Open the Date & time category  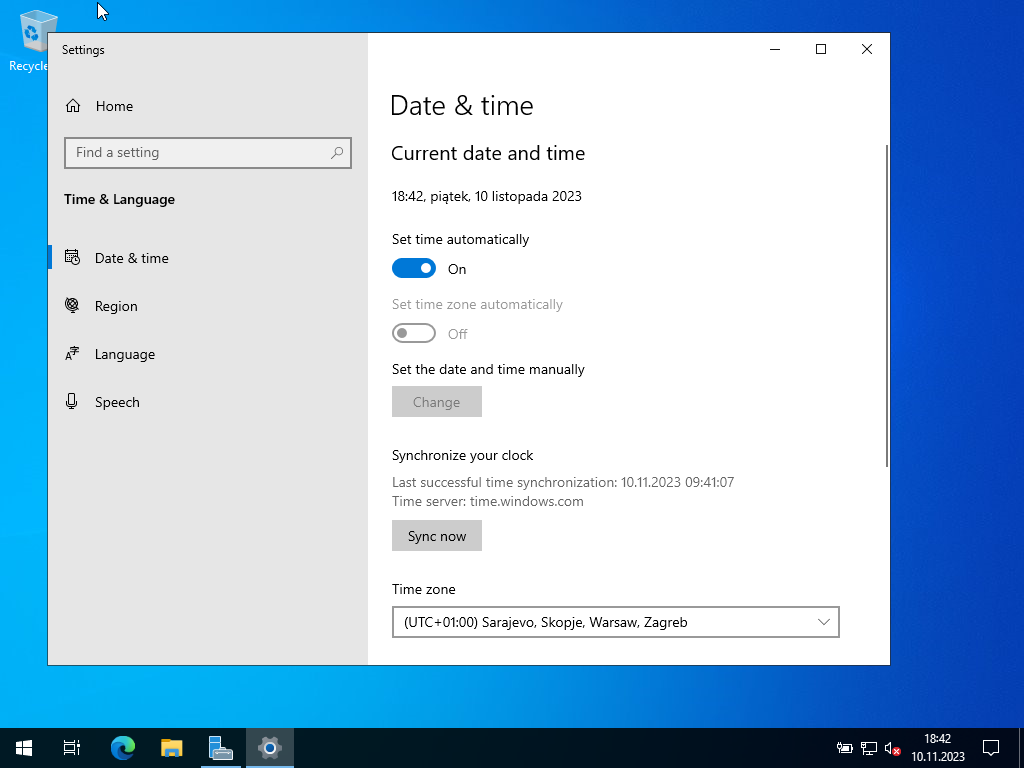click(208, 258)
